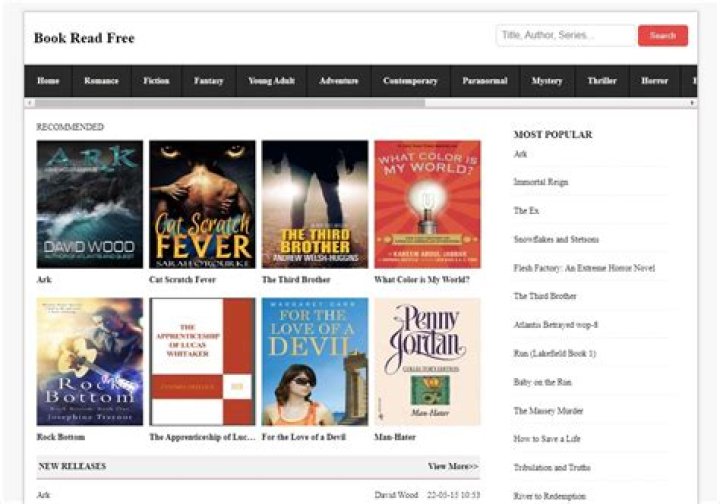Open the Rock Bottom book cover
Screen dimensions: 720x504
click(90, 362)
